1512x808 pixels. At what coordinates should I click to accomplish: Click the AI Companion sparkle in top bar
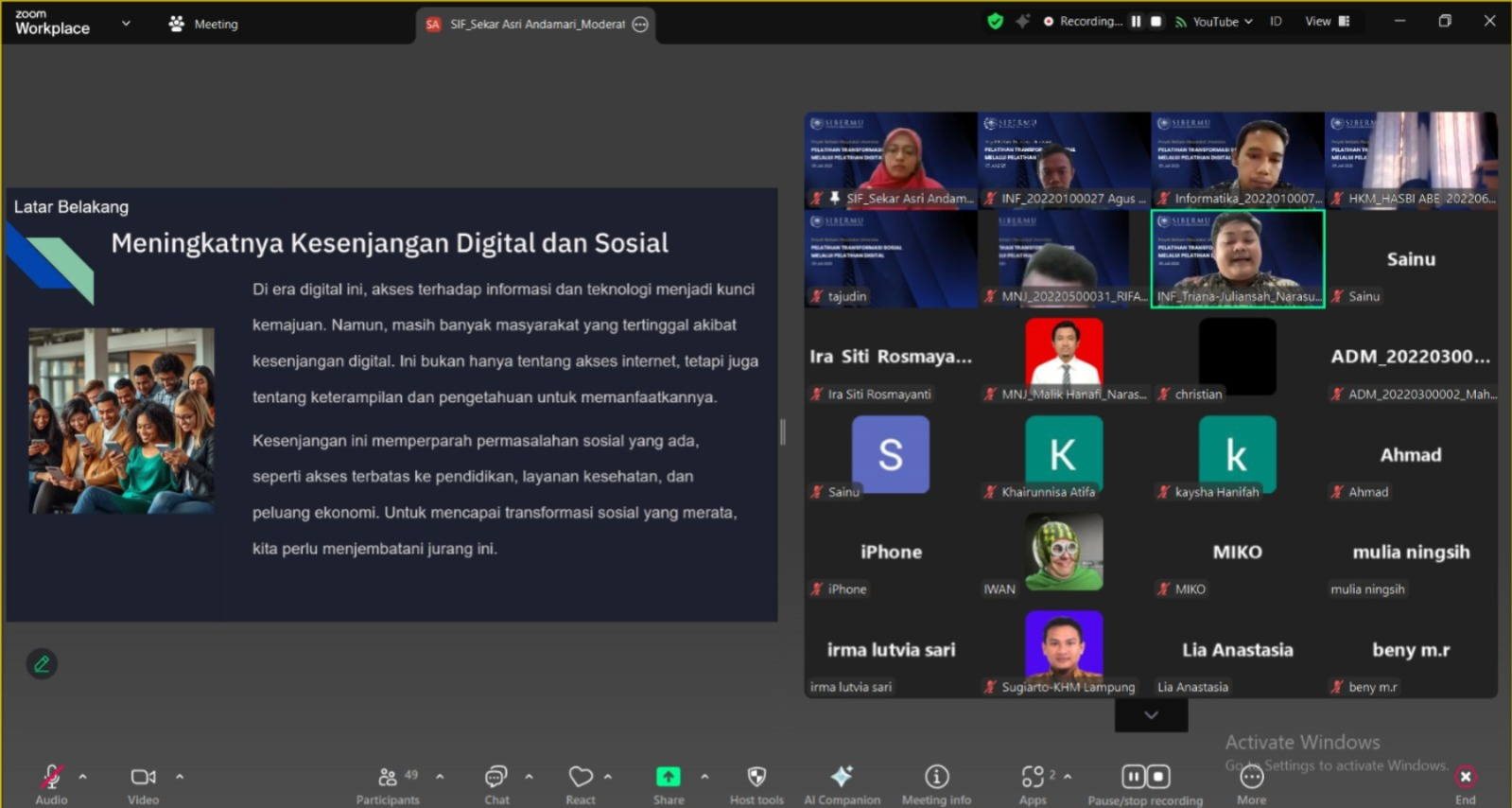[x=1022, y=21]
